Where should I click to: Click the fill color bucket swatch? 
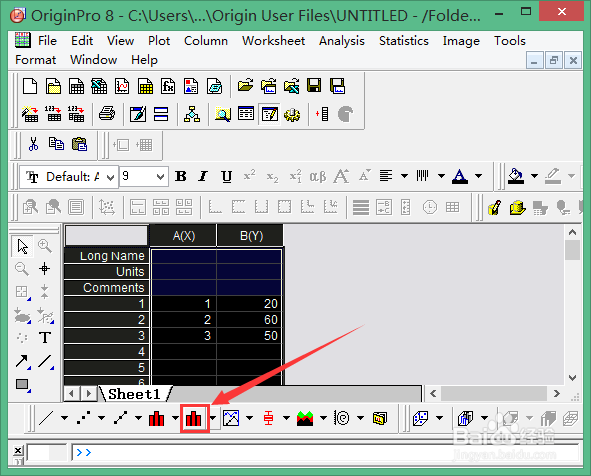tap(516, 176)
